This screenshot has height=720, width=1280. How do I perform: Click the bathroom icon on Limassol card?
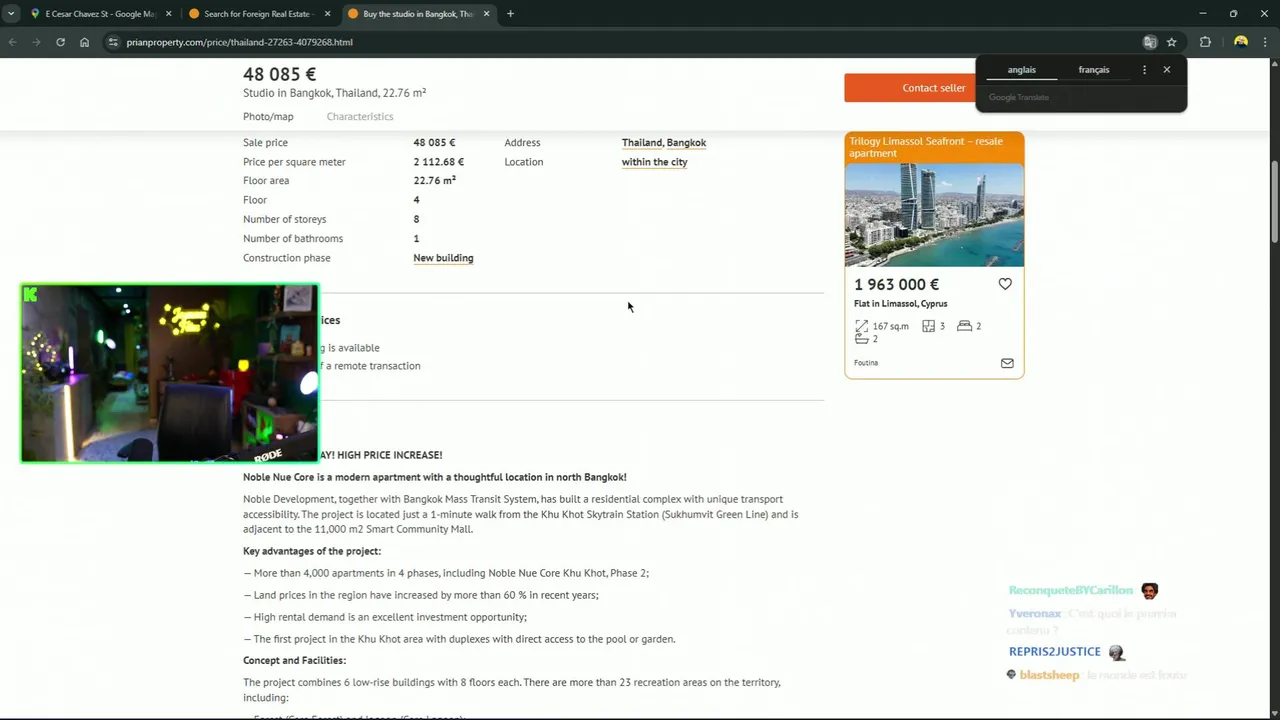pyautogui.click(x=862, y=339)
